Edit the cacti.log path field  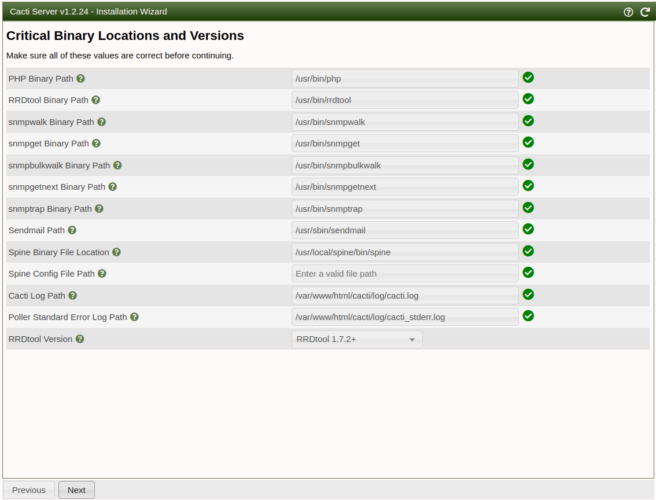[405, 295]
